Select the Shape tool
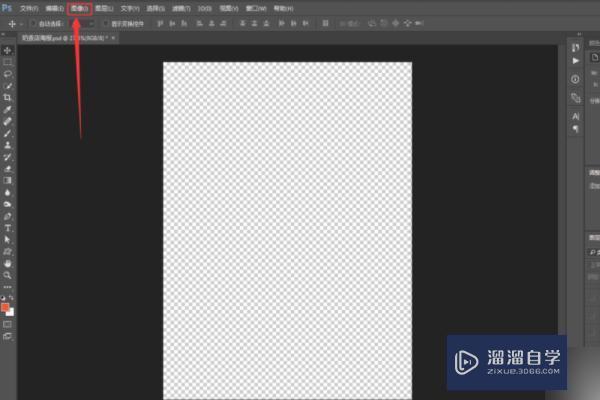Viewport: 600px width, 400px height. click(x=7, y=252)
